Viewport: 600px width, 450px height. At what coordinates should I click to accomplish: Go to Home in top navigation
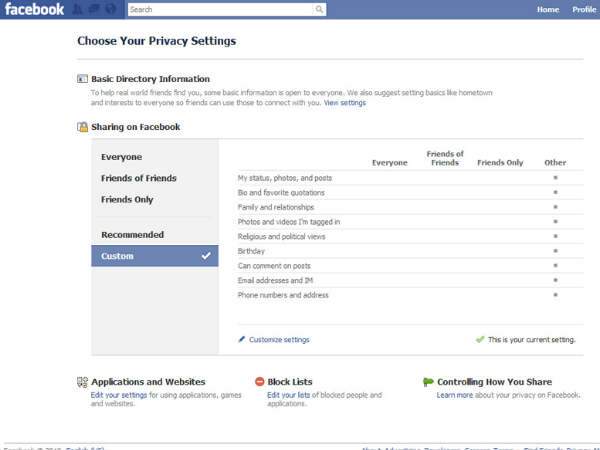pos(548,10)
